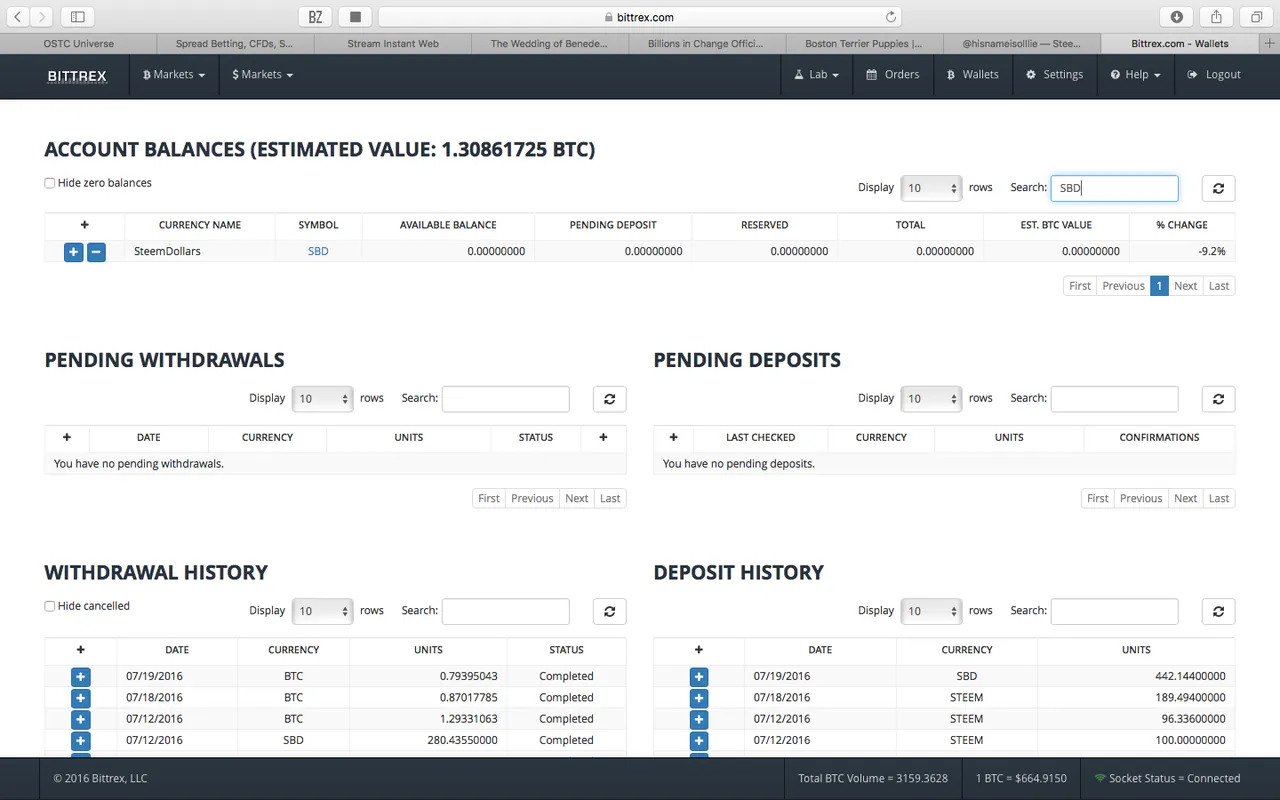Expand the 96.33600000 STEEM deposit row

(x=699, y=720)
